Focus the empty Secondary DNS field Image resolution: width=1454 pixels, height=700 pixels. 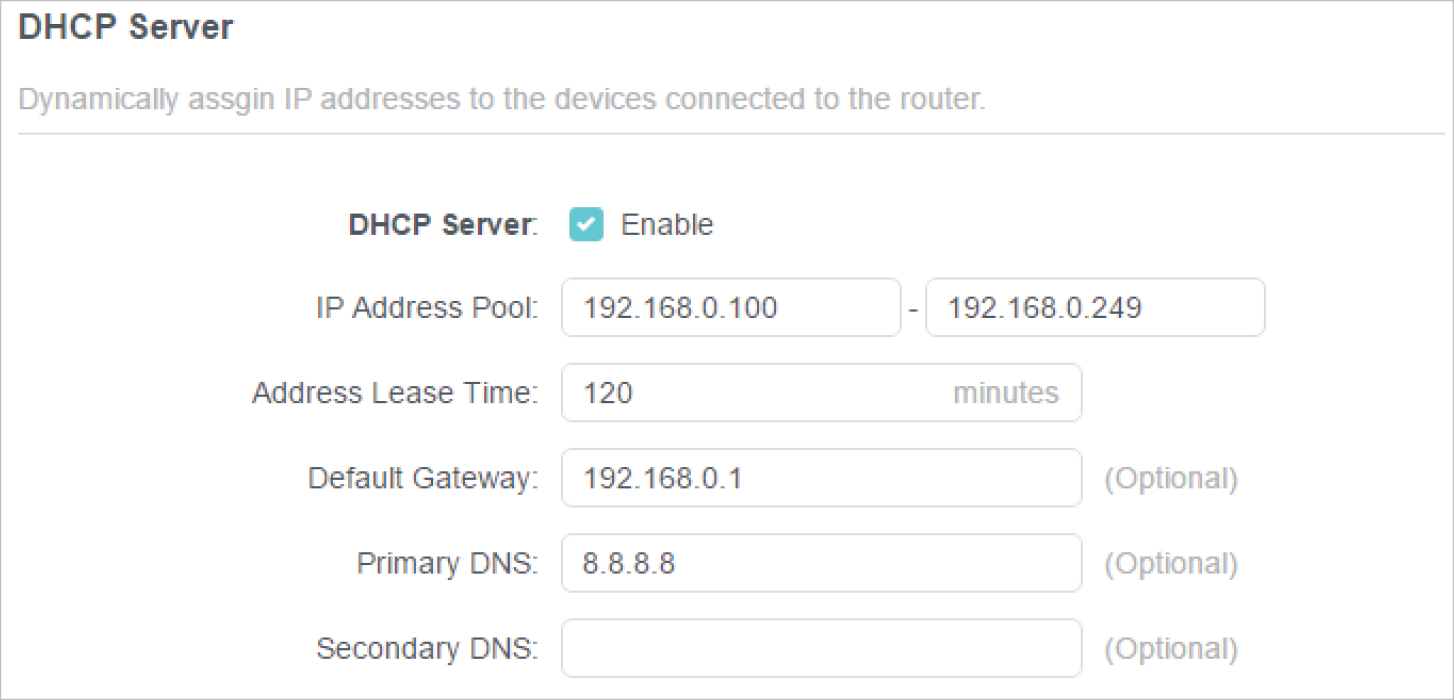coord(820,649)
